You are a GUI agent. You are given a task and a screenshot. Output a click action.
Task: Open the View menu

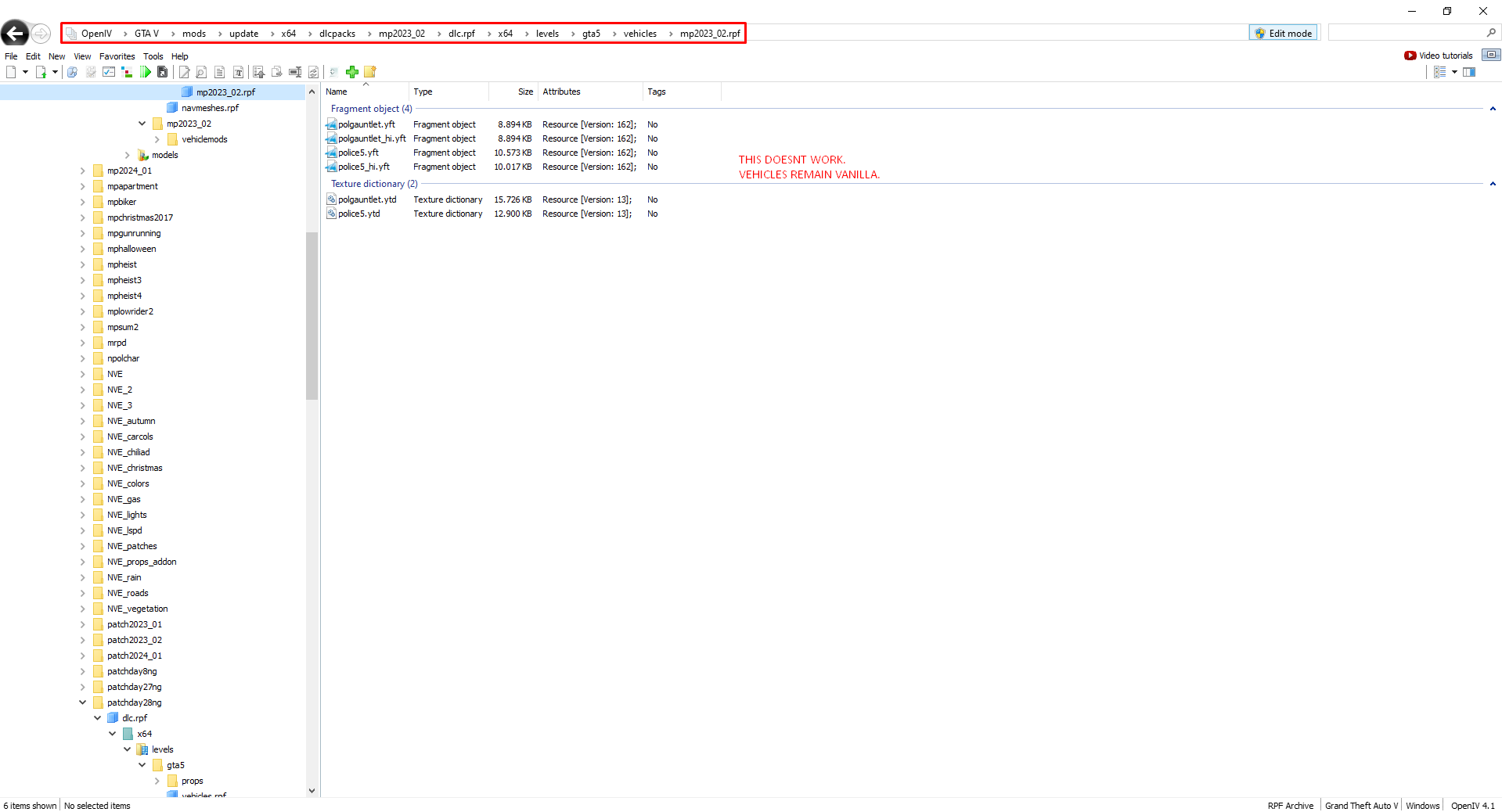click(82, 56)
